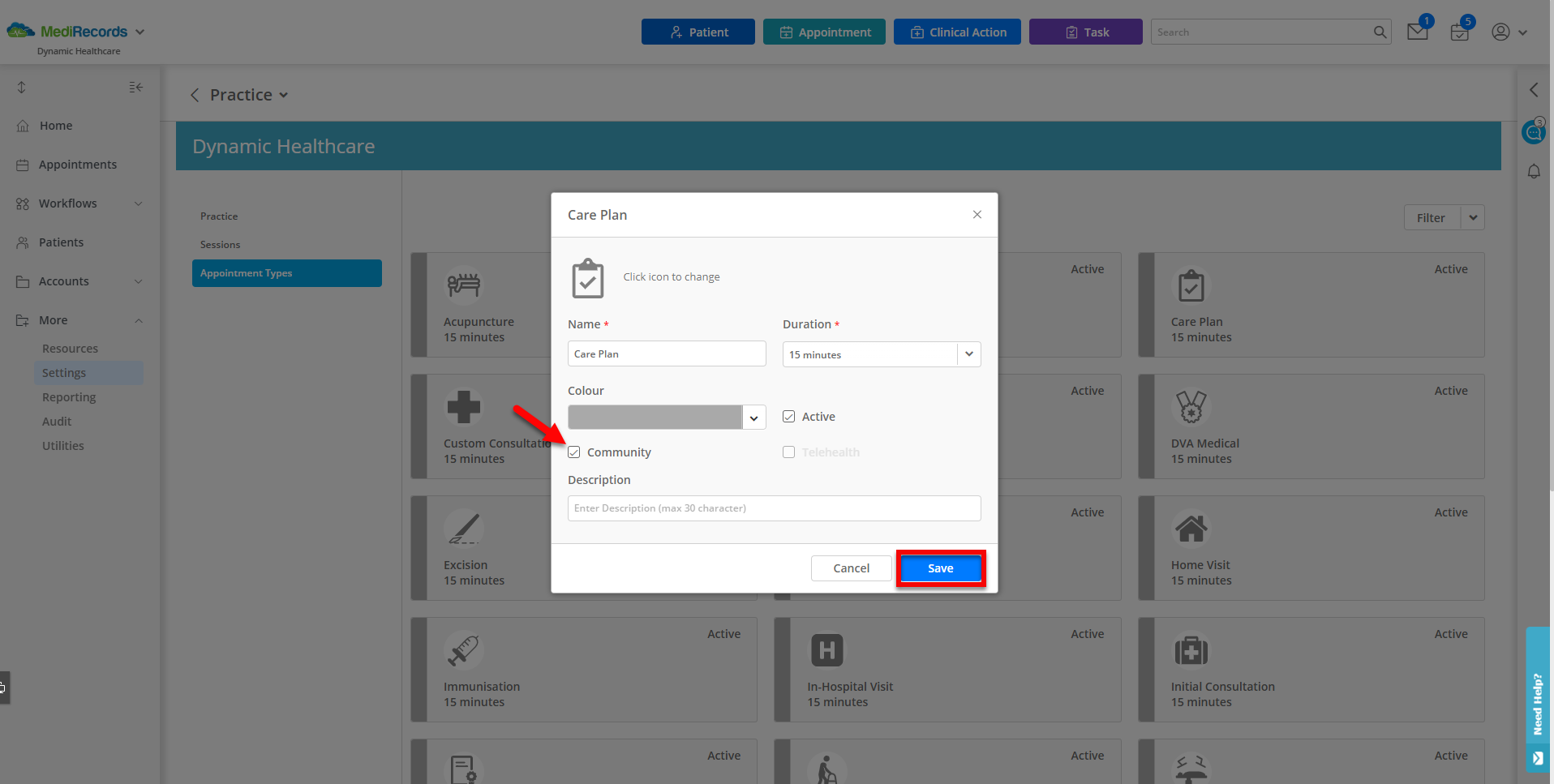1554x784 pixels.
Task: Click the Acupuncture appointment type icon
Action: click(464, 285)
